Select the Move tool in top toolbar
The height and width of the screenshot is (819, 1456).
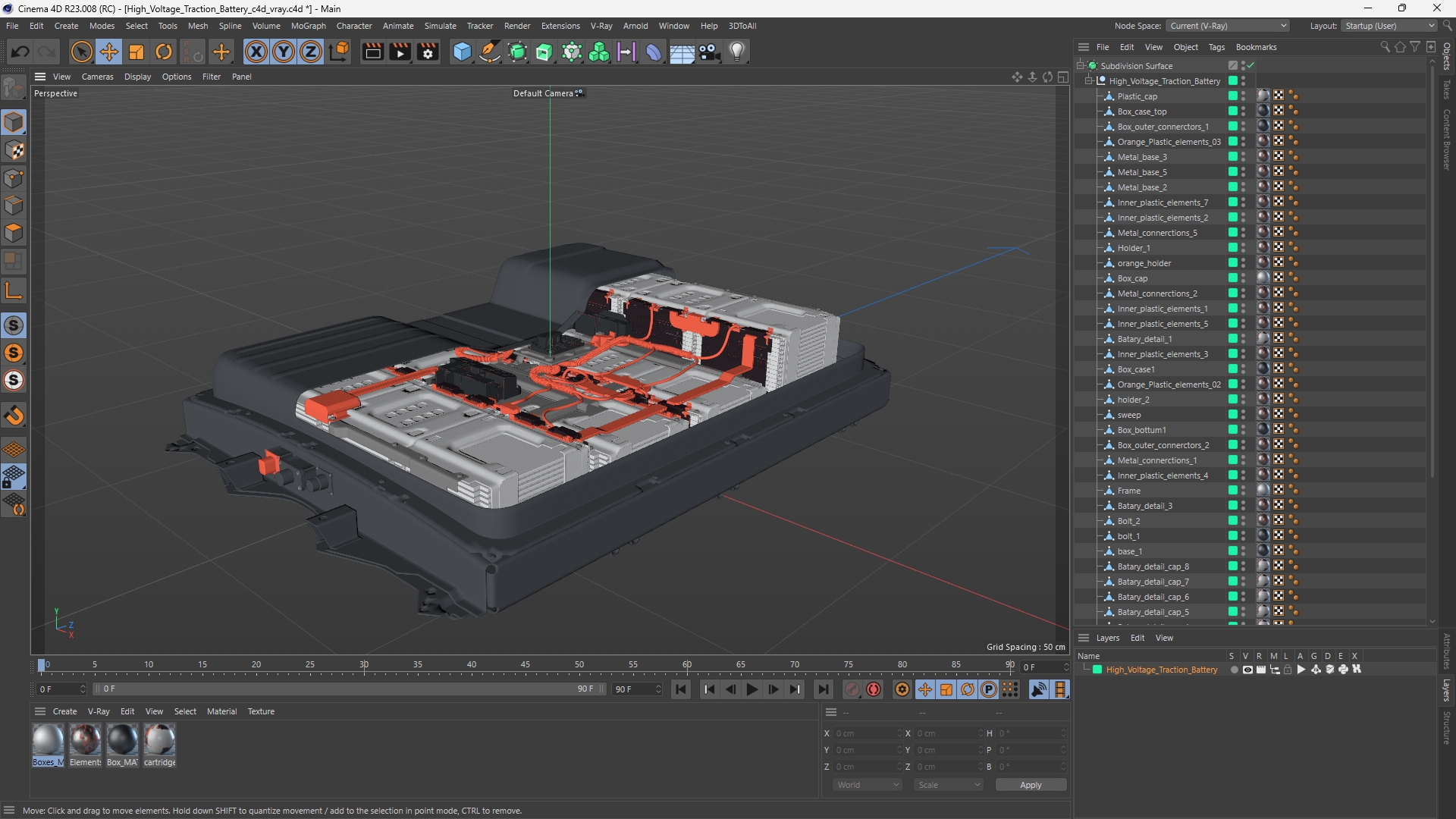click(x=108, y=52)
